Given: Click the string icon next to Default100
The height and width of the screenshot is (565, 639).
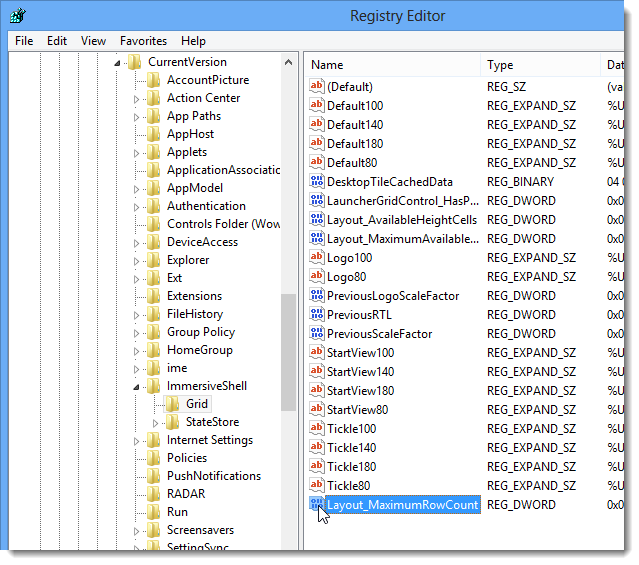Looking at the screenshot, I should [x=317, y=106].
